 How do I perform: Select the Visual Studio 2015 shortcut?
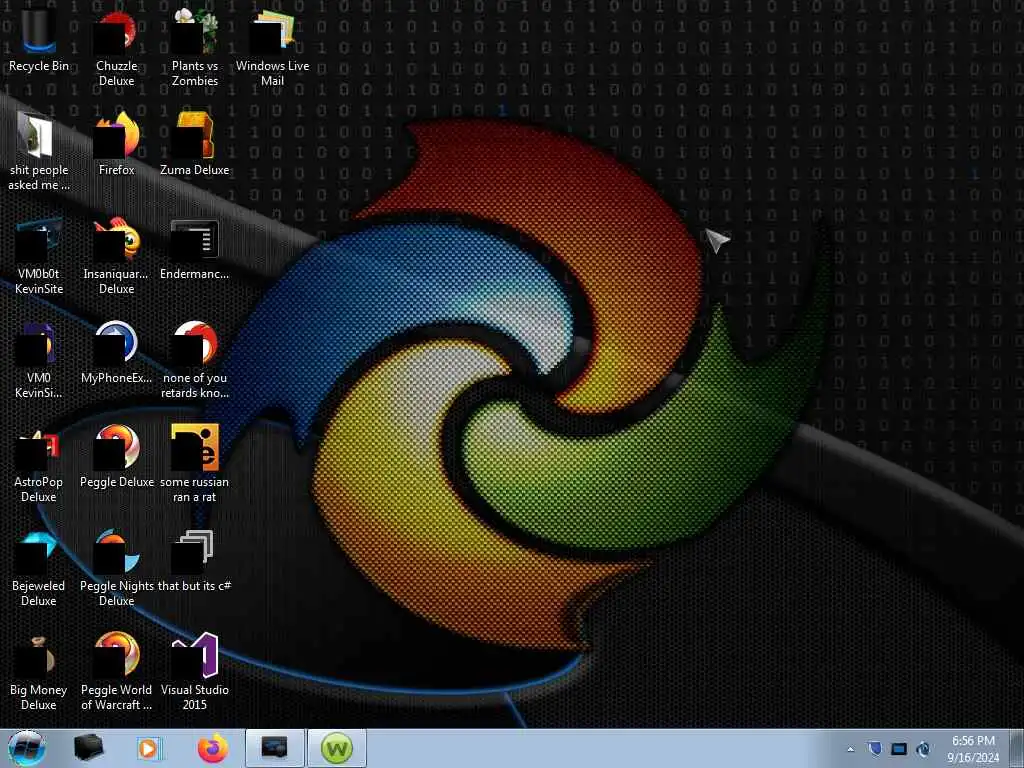click(195, 671)
